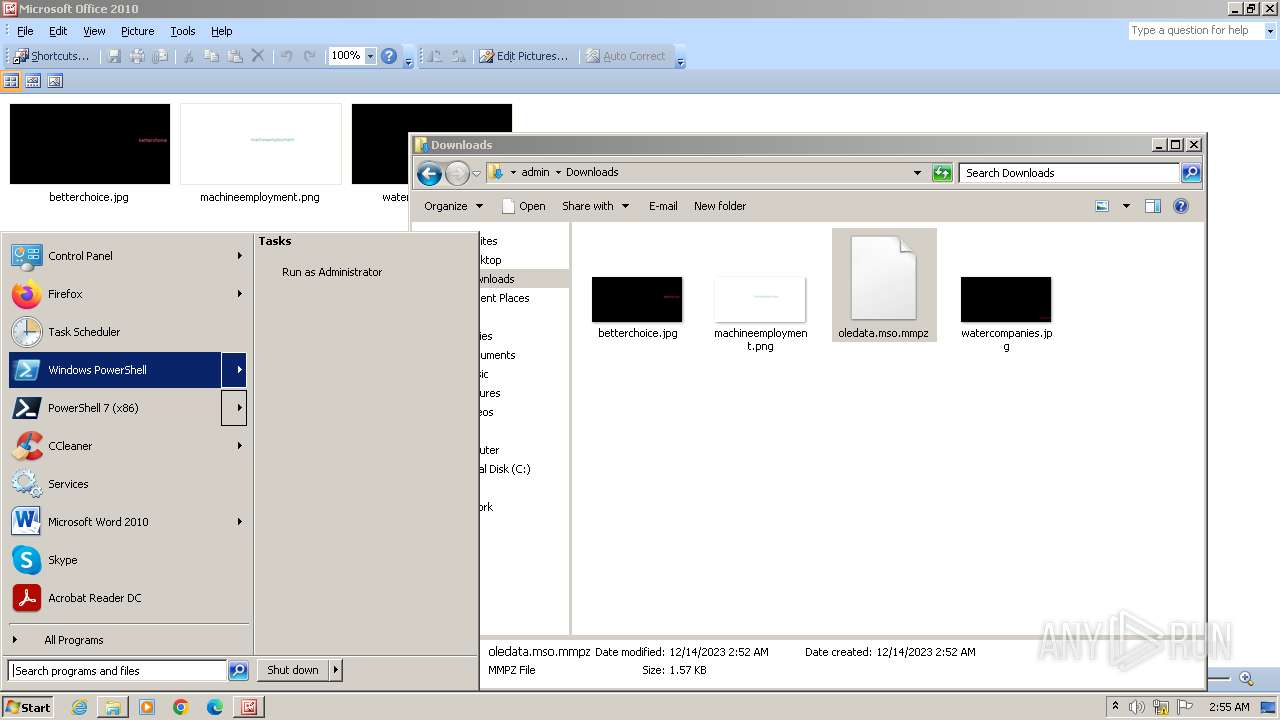
Task: Switch to Single Picture view
Action: [x=55, y=81]
